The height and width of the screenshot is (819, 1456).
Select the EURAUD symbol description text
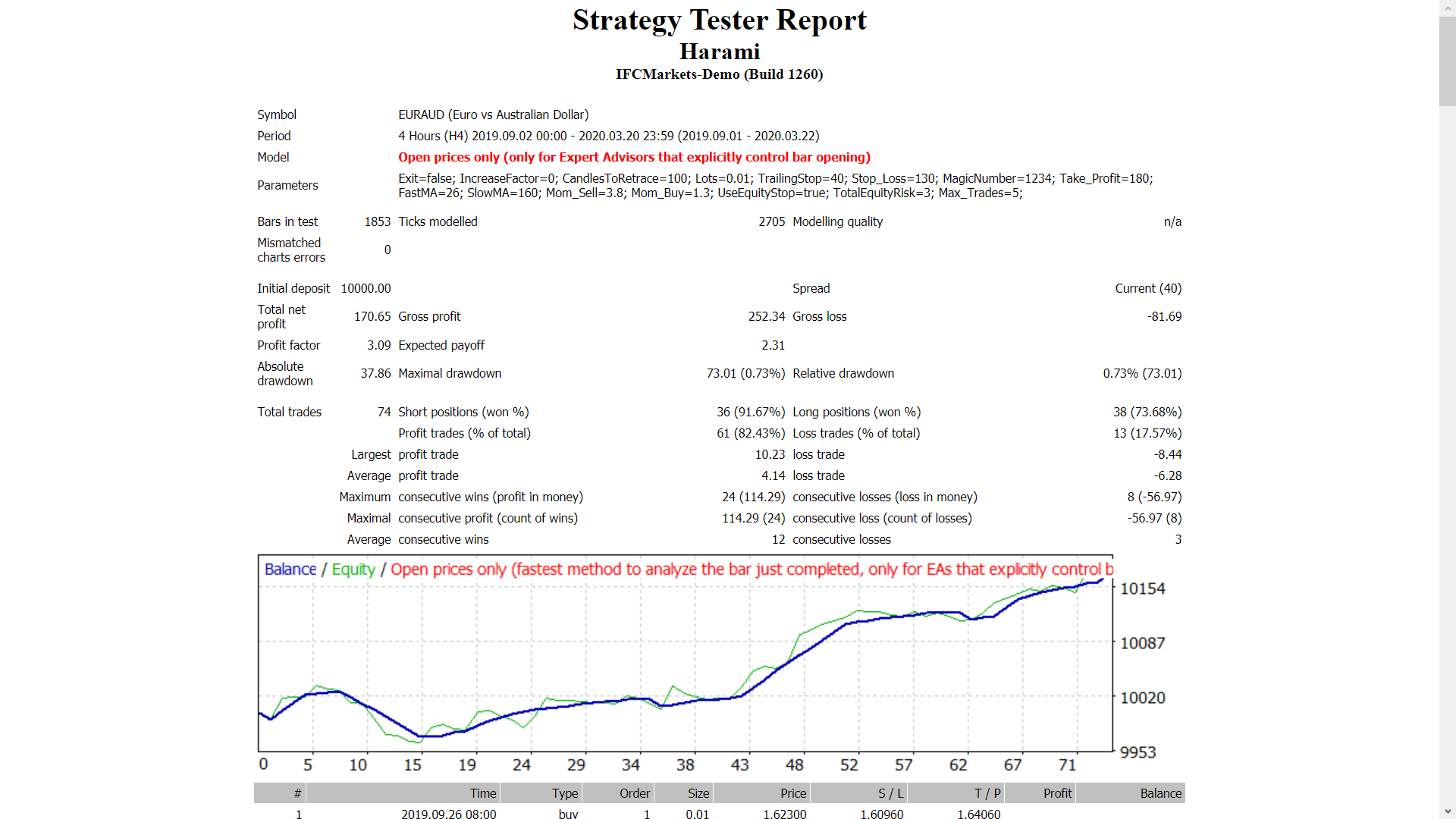pos(493,115)
